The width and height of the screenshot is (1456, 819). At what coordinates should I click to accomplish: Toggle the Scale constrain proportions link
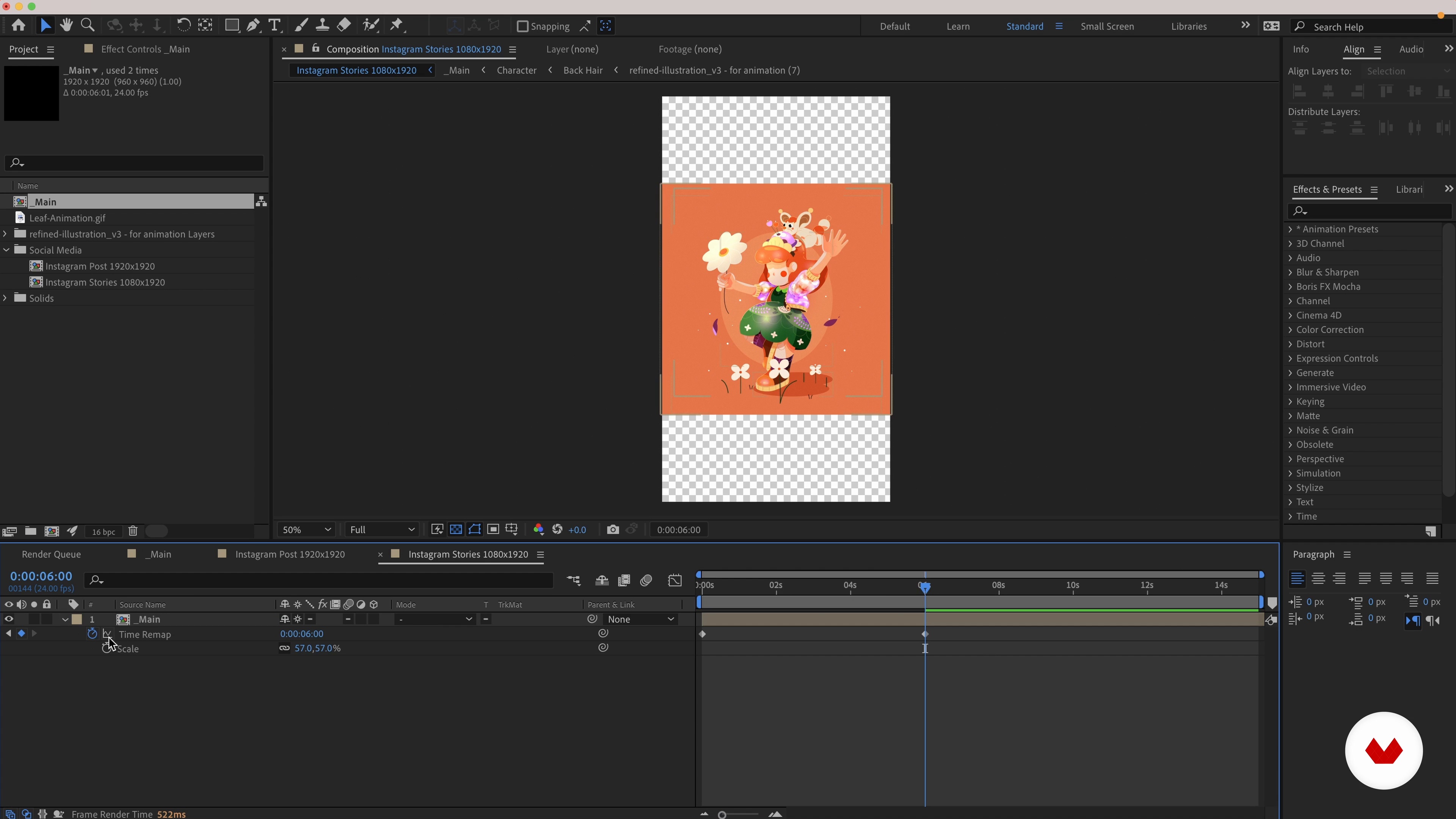pyautogui.click(x=284, y=648)
